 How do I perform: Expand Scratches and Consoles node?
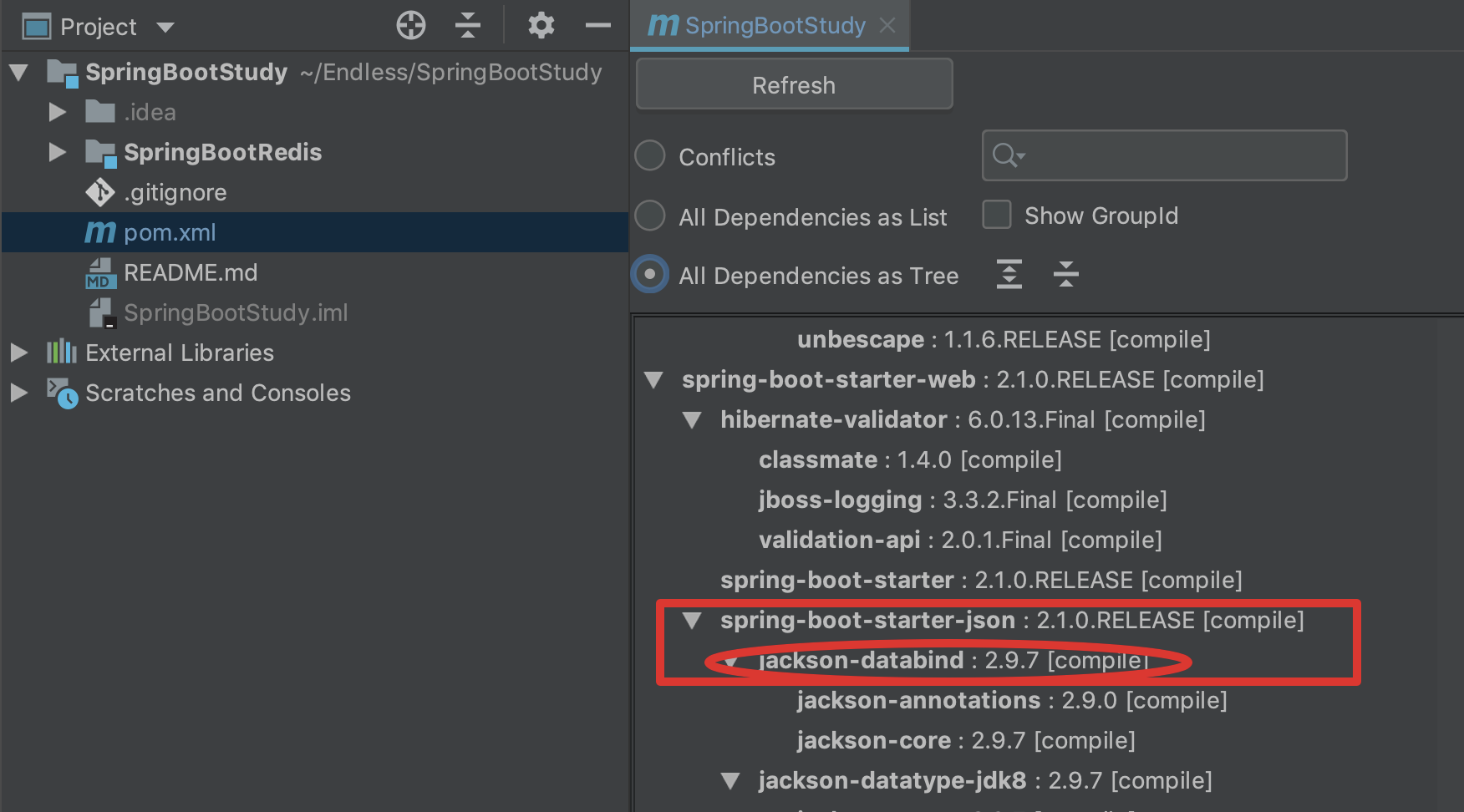coord(18,393)
